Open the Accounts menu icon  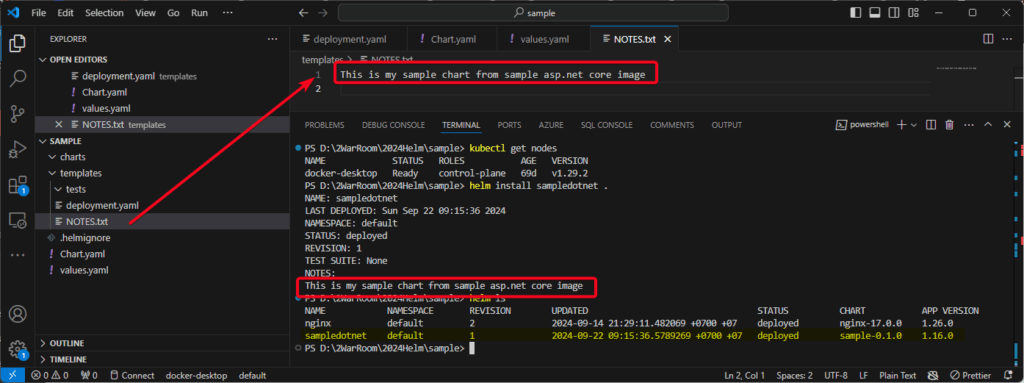[x=18, y=314]
